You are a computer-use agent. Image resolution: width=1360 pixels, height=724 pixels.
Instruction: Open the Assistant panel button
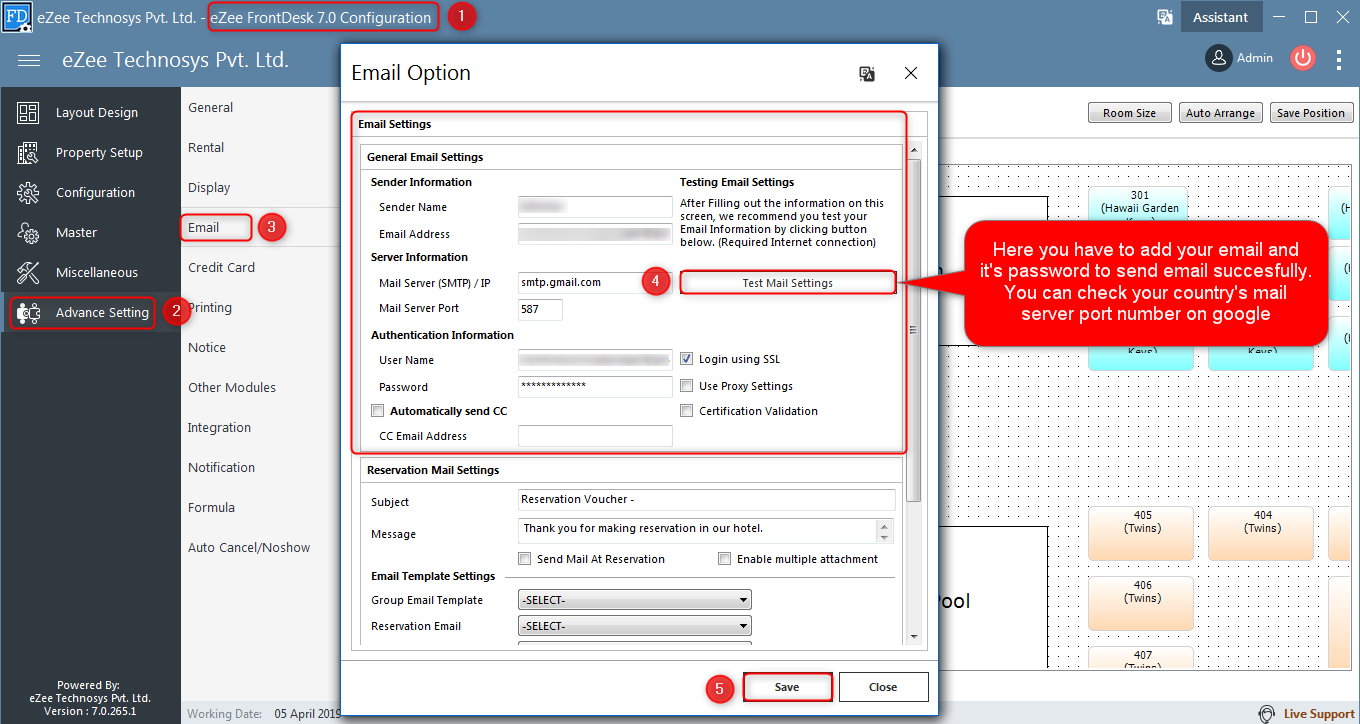click(x=1221, y=17)
